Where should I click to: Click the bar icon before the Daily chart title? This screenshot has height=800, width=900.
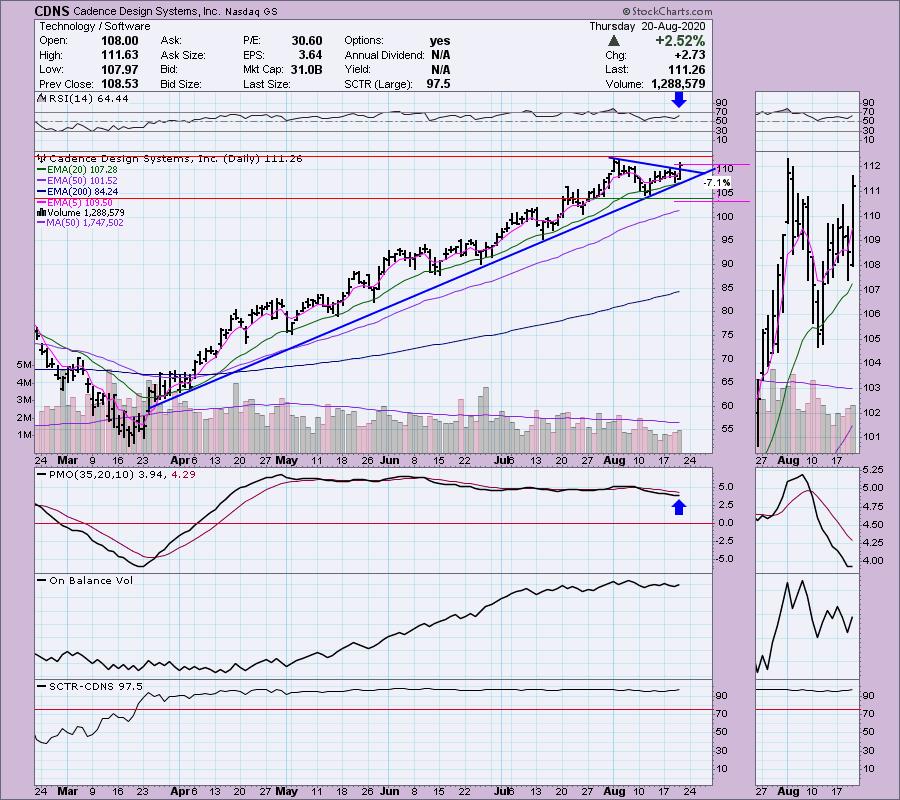coord(42,158)
